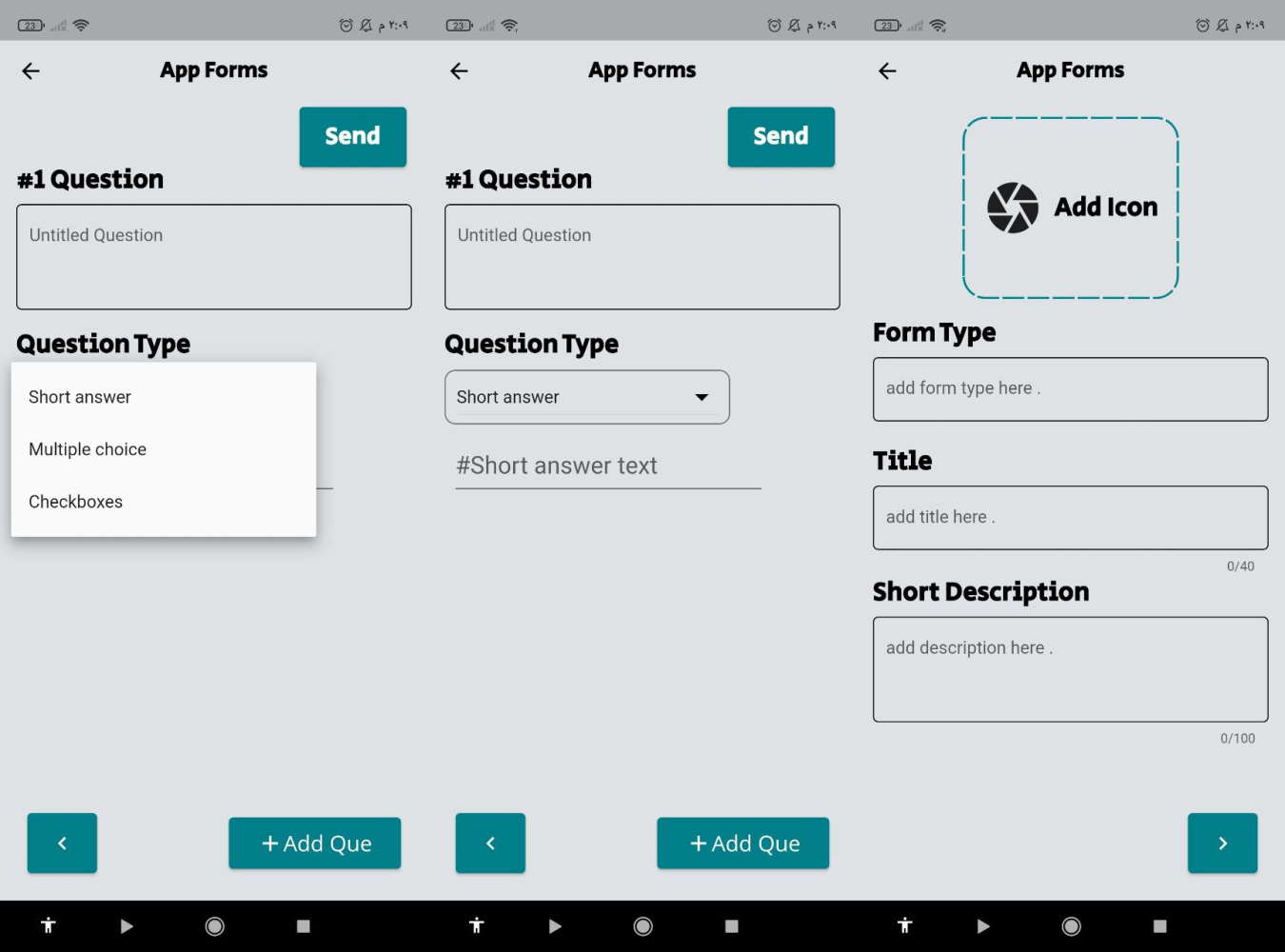
Task: Tap the #1 Question heading label
Action: click(x=89, y=179)
